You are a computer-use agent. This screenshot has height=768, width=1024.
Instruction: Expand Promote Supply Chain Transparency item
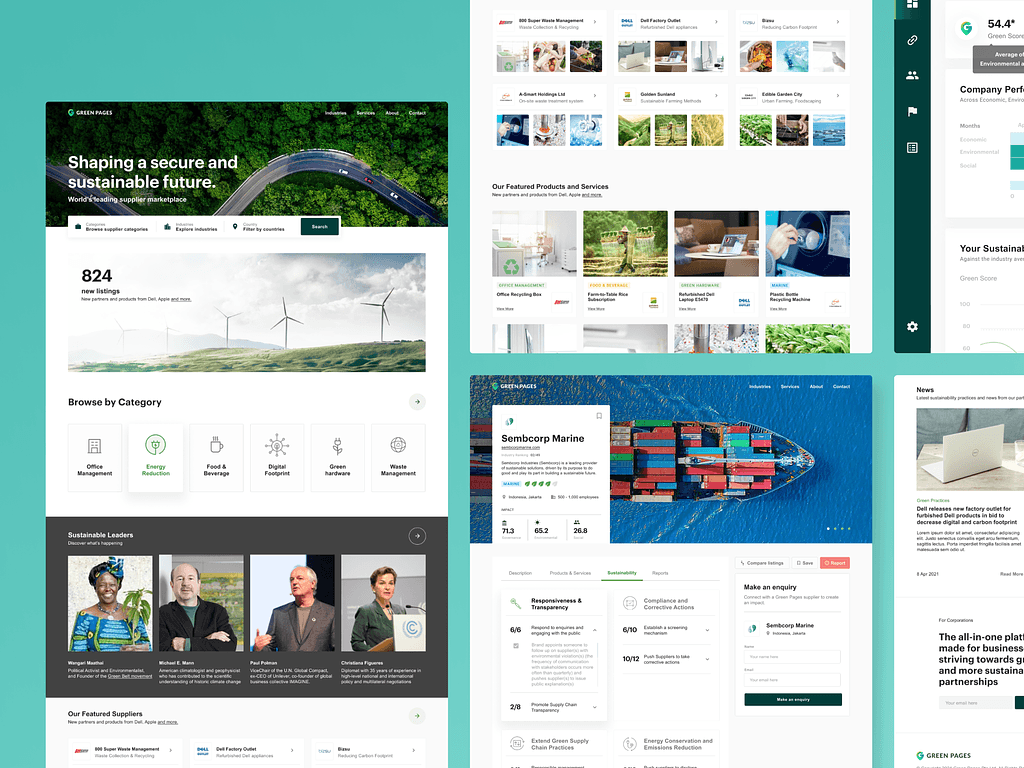595,707
